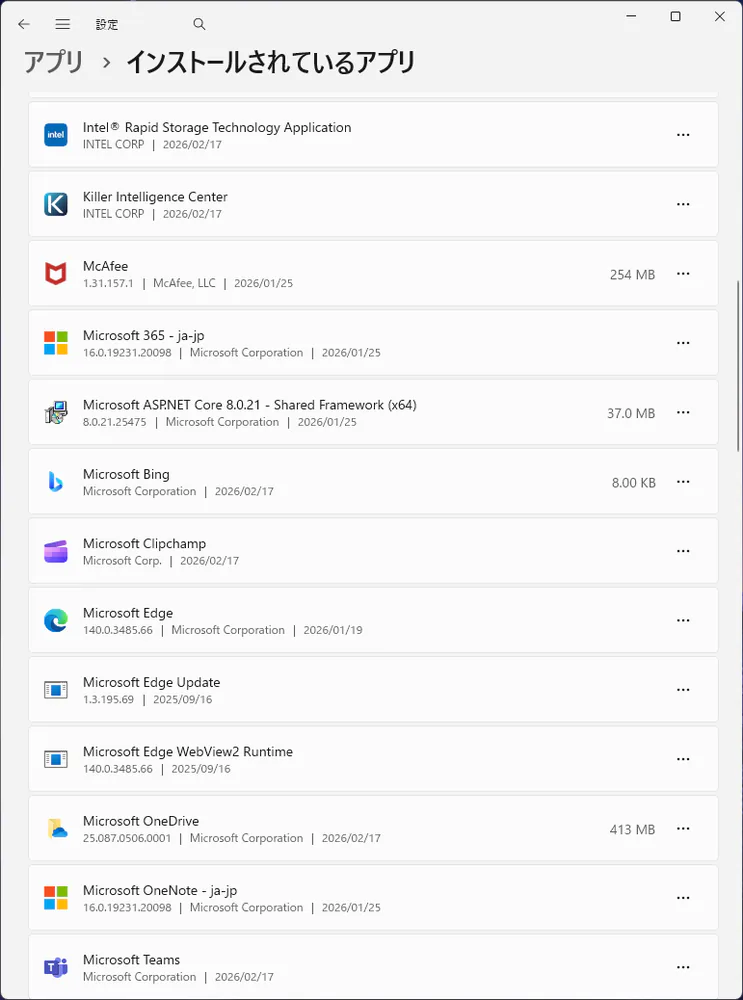Open more options for Microsoft Edge Update
Image resolution: width=743 pixels, height=1000 pixels.
[x=683, y=690]
